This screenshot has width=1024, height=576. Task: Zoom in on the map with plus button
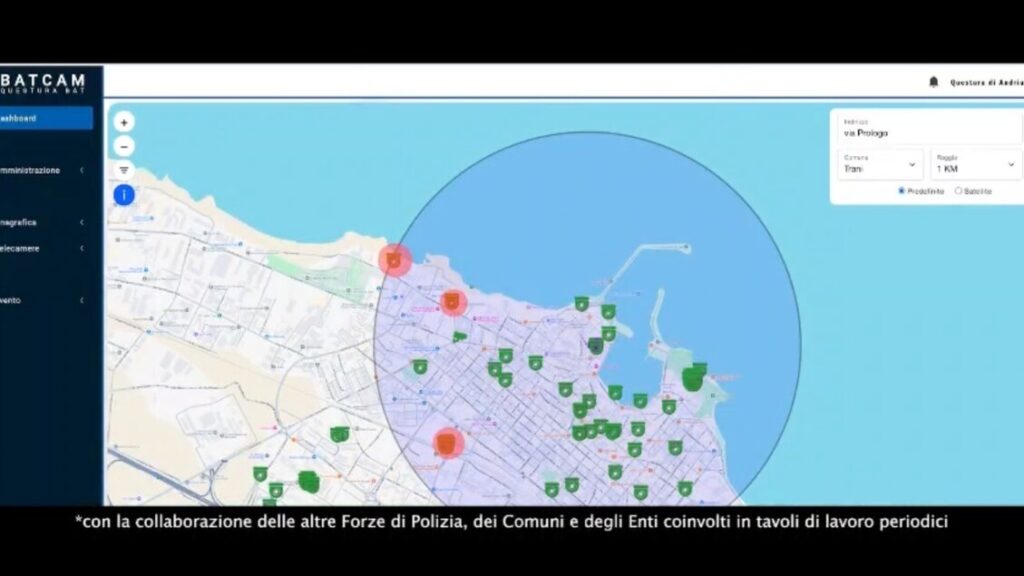point(124,122)
